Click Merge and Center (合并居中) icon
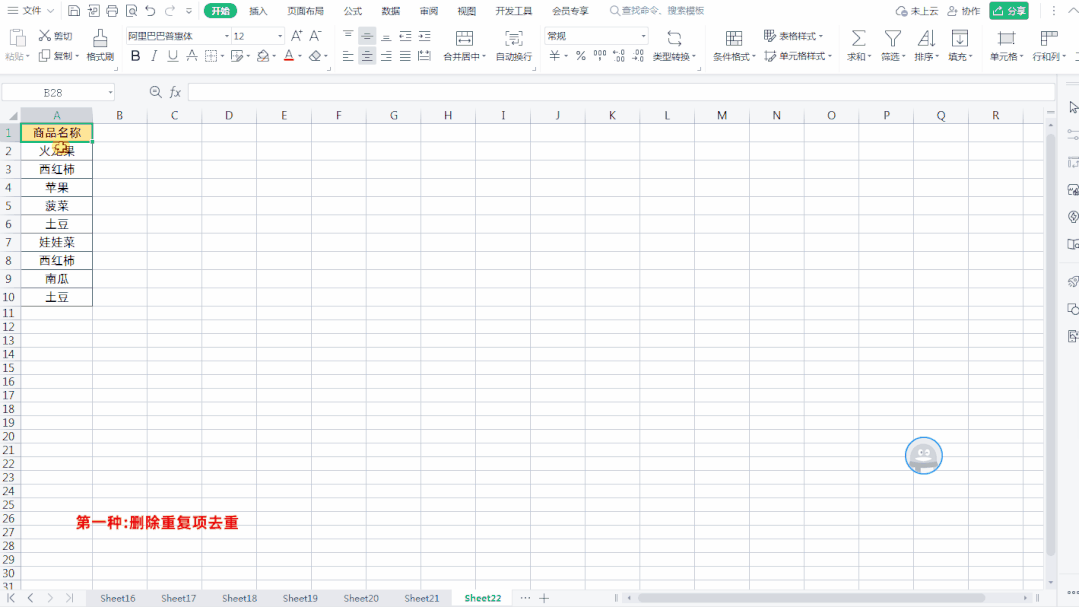This screenshot has height=607, width=1079. pyautogui.click(x=464, y=38)
